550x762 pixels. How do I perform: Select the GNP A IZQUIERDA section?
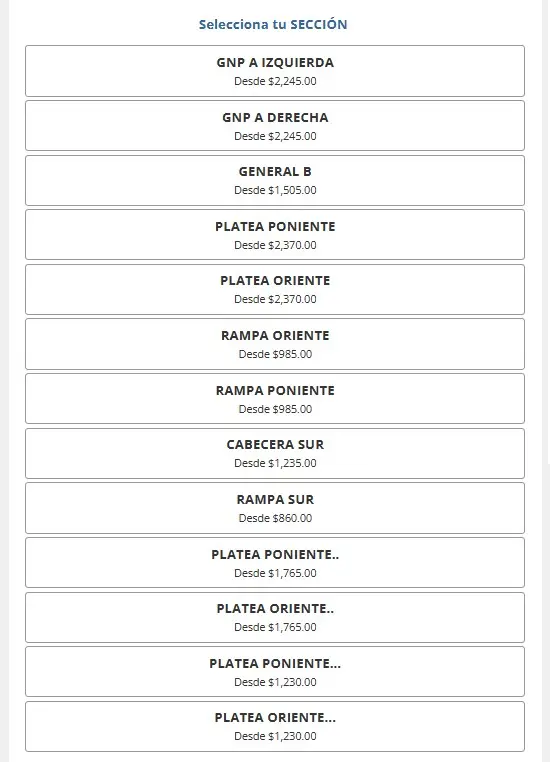click(275, 71)
